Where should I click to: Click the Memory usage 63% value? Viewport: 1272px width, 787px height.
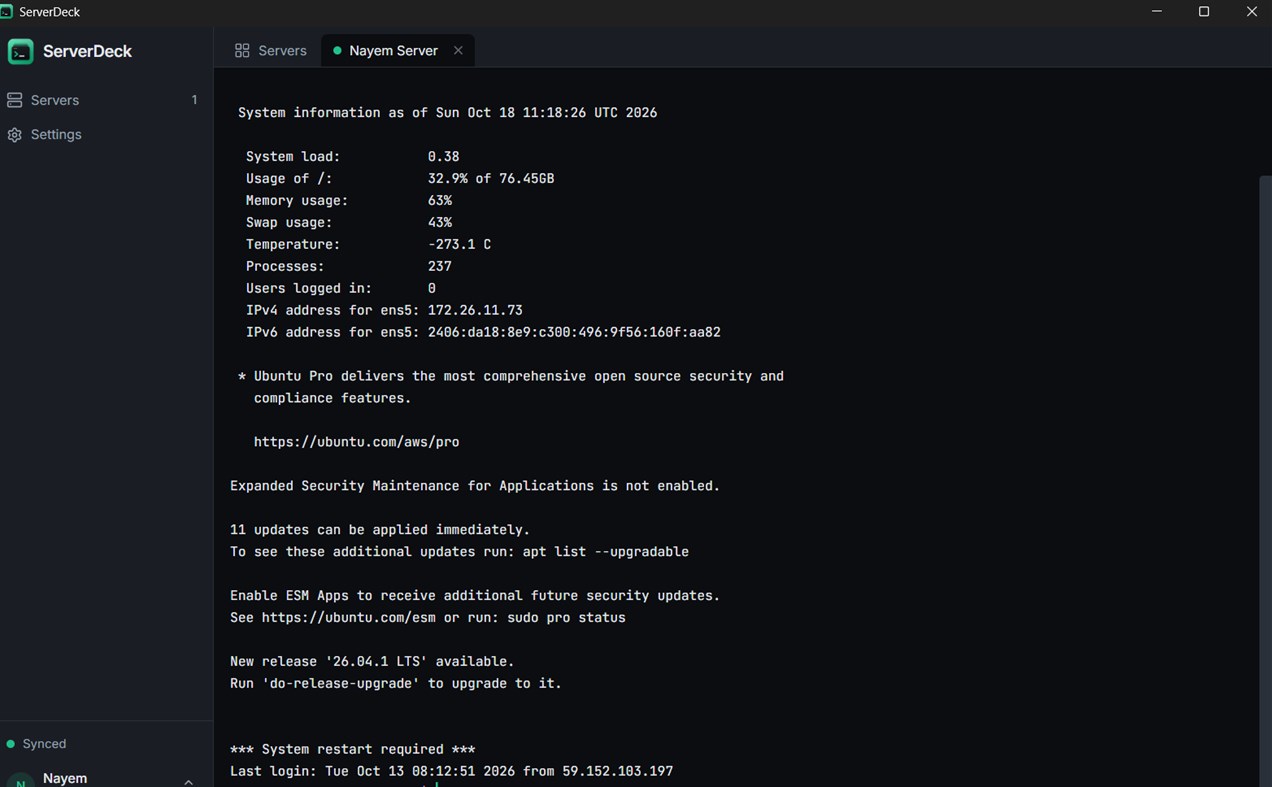pyautogui.click(x=440, y=200)
